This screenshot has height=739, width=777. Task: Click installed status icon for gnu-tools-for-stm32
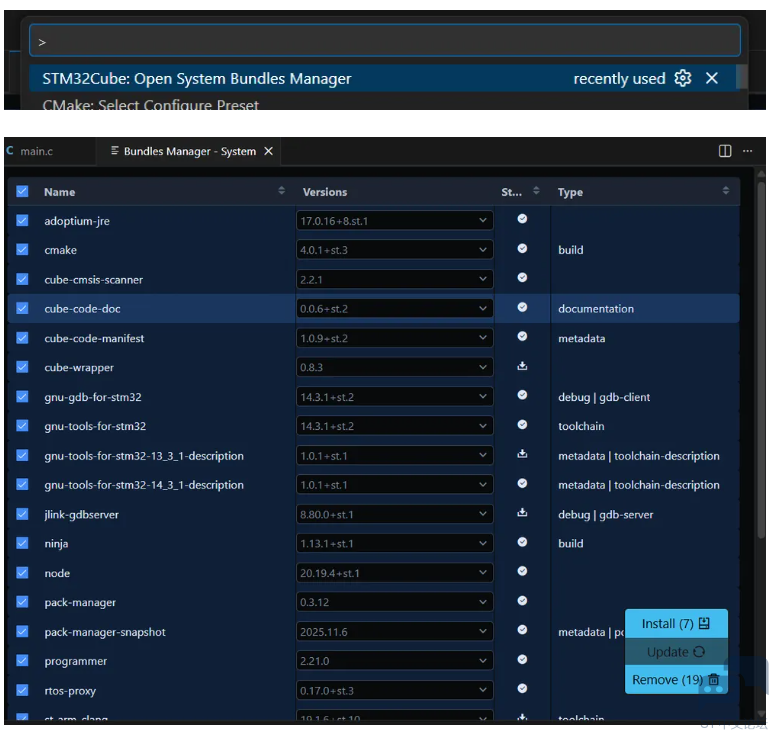pyautogui.click(x=522, y=425)
